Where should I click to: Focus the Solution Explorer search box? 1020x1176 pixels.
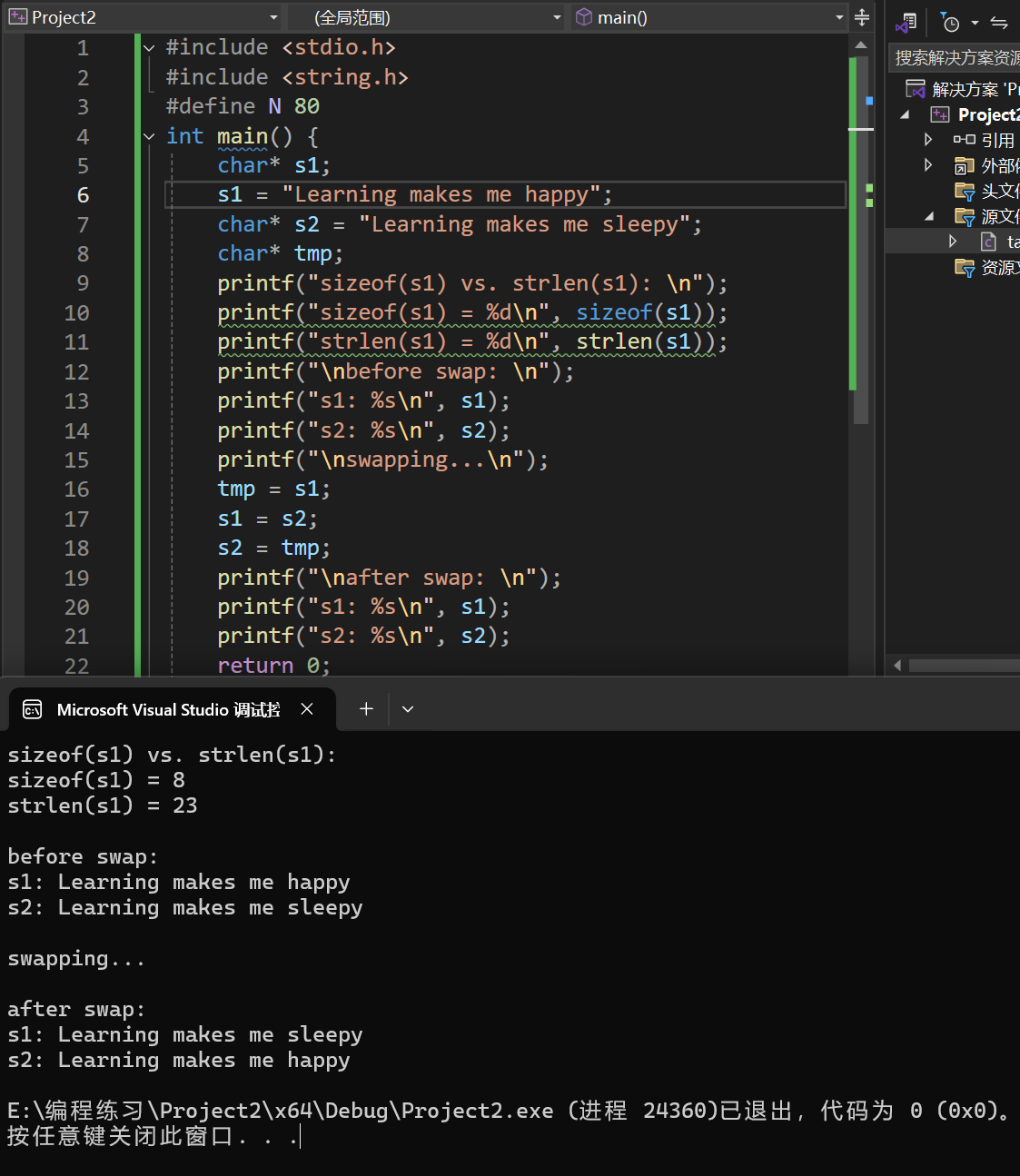pyautogui.click(x=954, y=58)
